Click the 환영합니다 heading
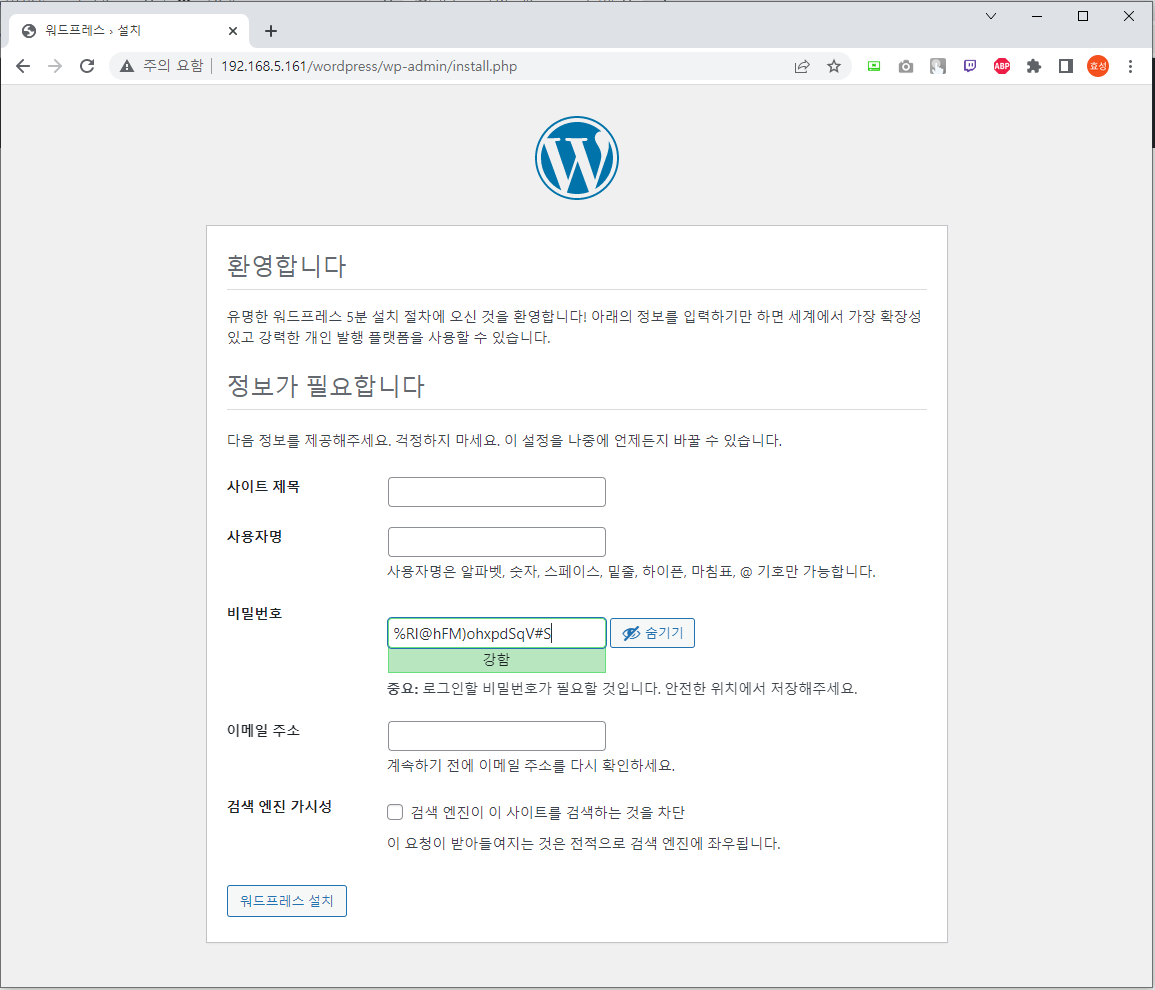 tap(287, 266)
